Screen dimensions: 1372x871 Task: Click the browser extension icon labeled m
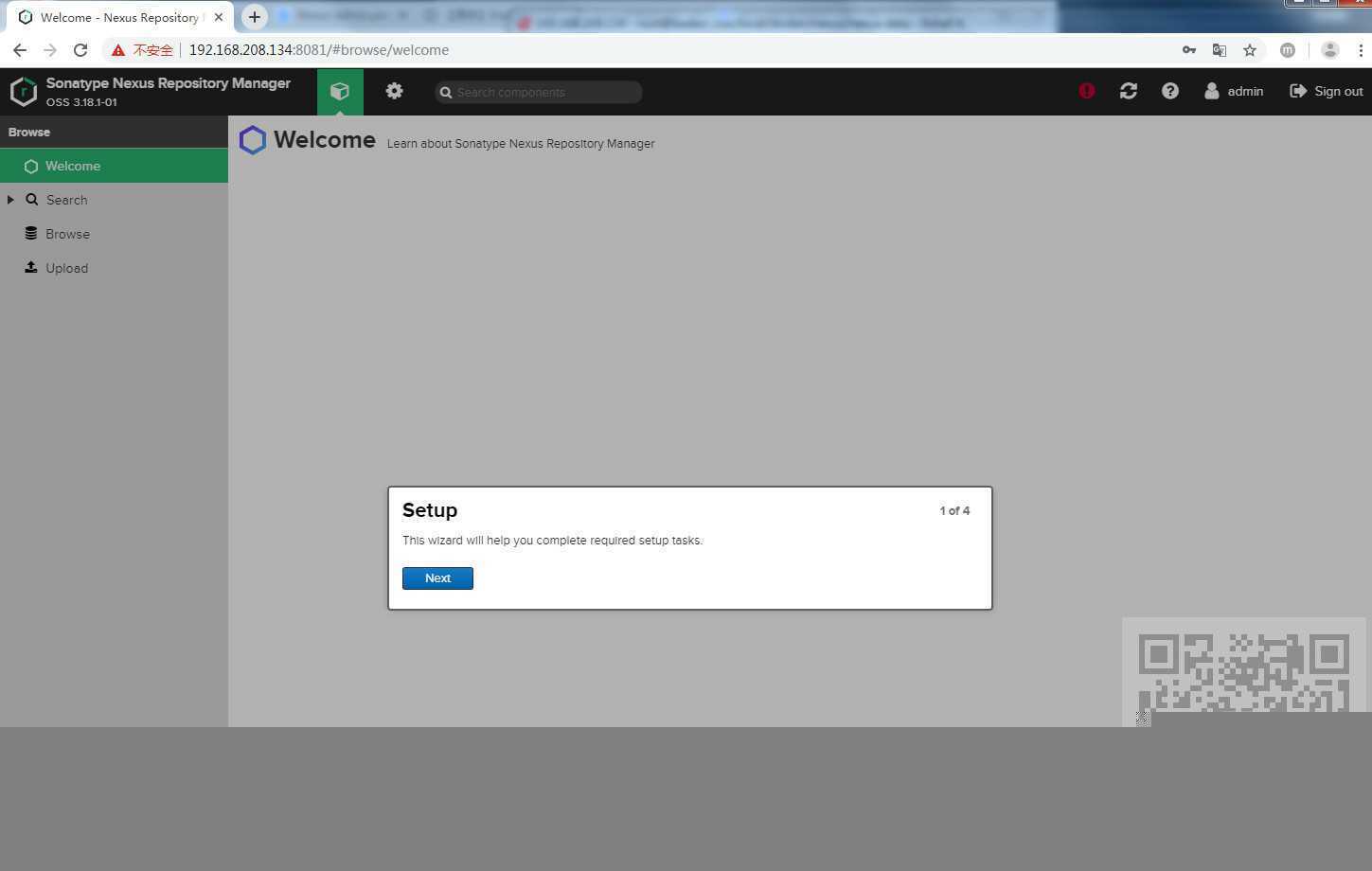coord(1288,50)
